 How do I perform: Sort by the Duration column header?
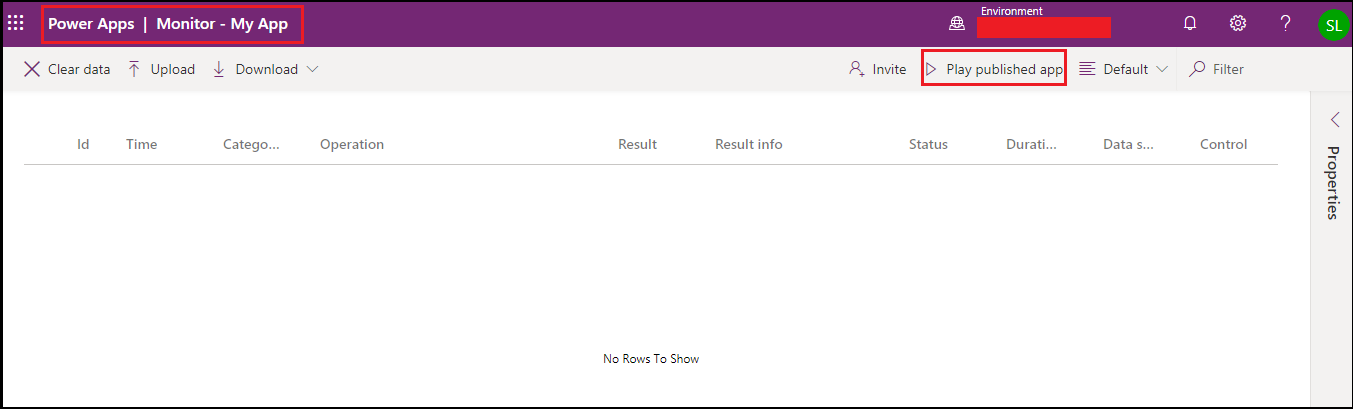pyautogui.click(x=1031, y=144)
